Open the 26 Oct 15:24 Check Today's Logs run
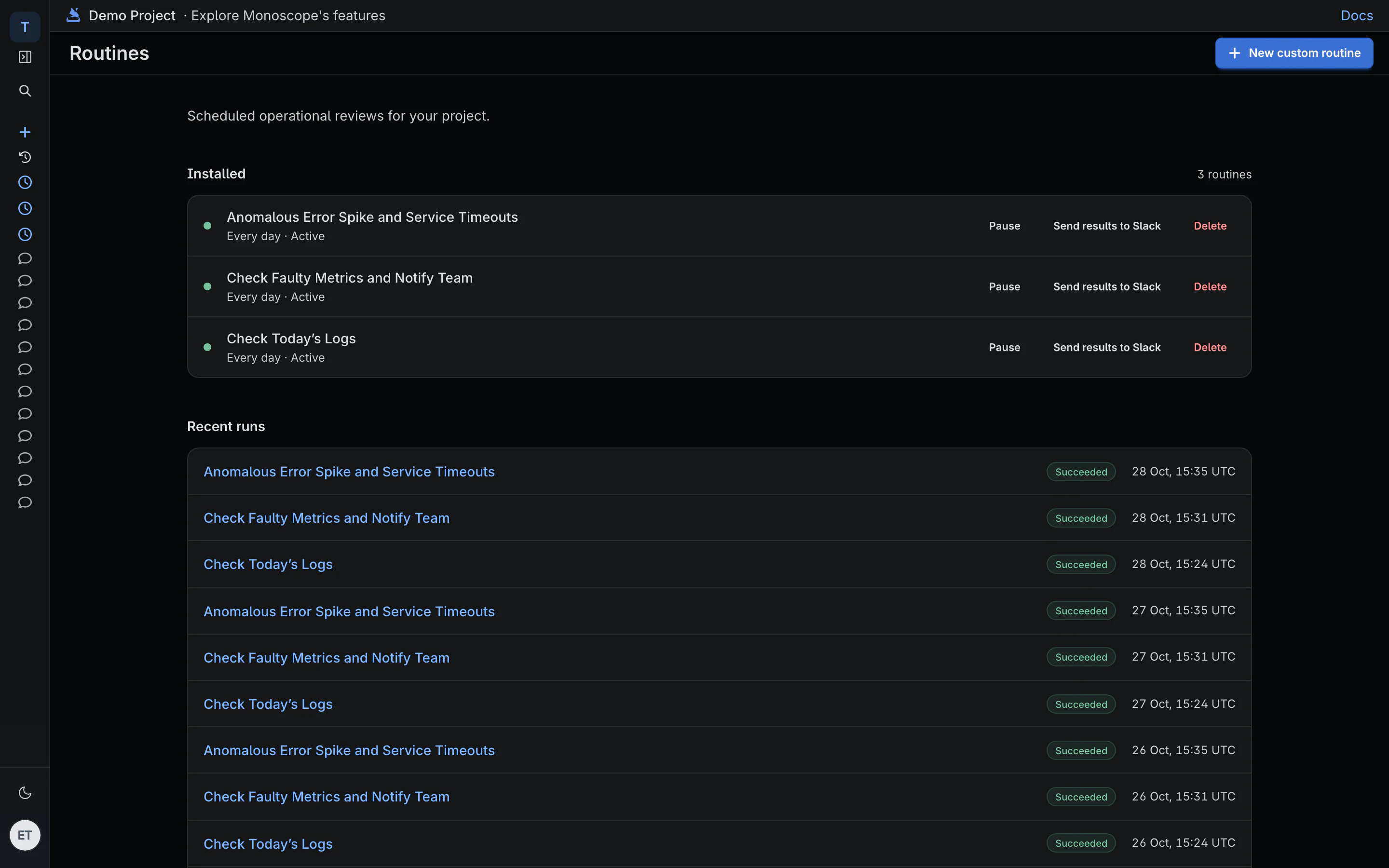The height and width of the screenshot is (868, 1389). pos(268,844)
